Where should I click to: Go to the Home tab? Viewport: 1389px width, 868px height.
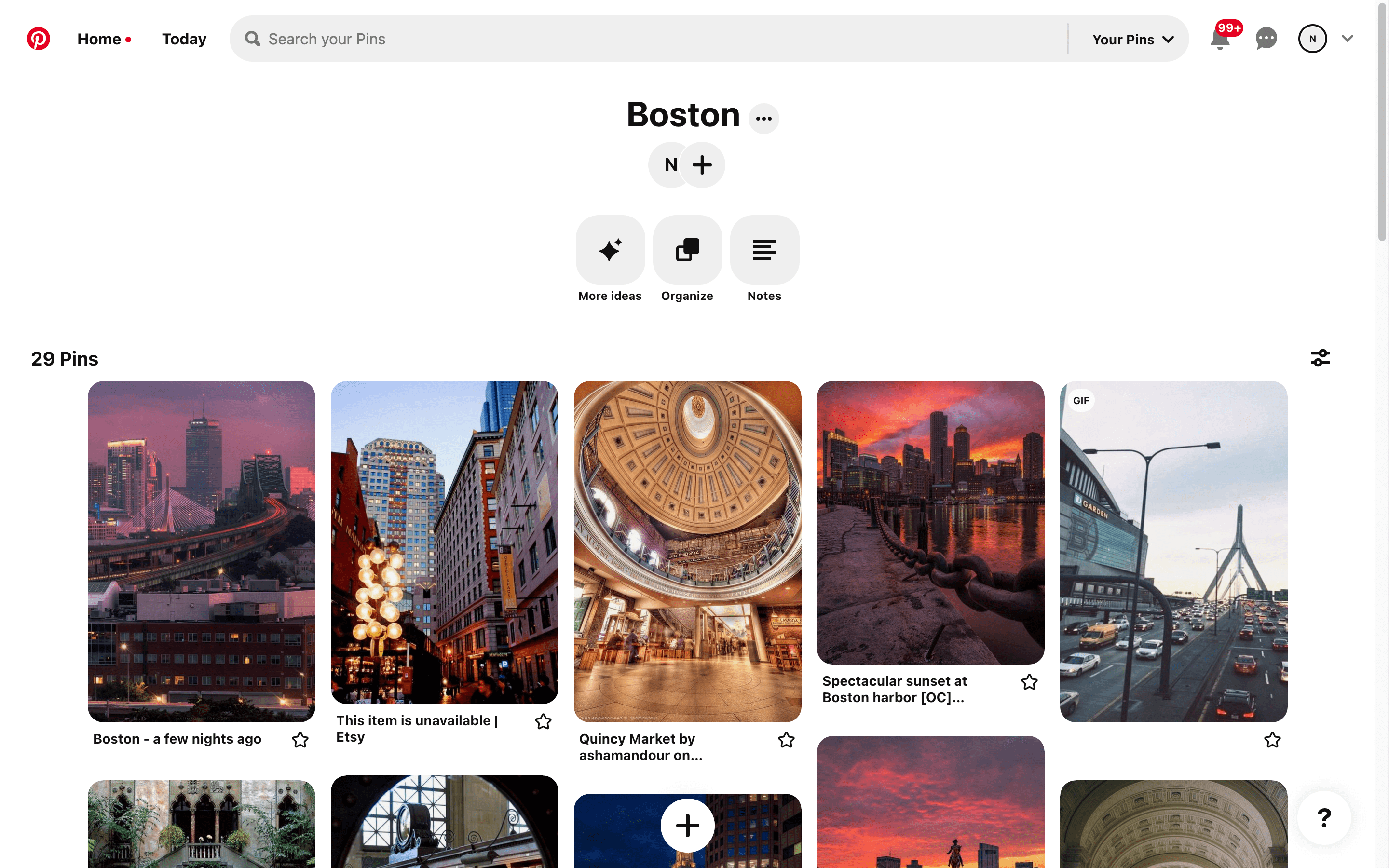(99, 39)
